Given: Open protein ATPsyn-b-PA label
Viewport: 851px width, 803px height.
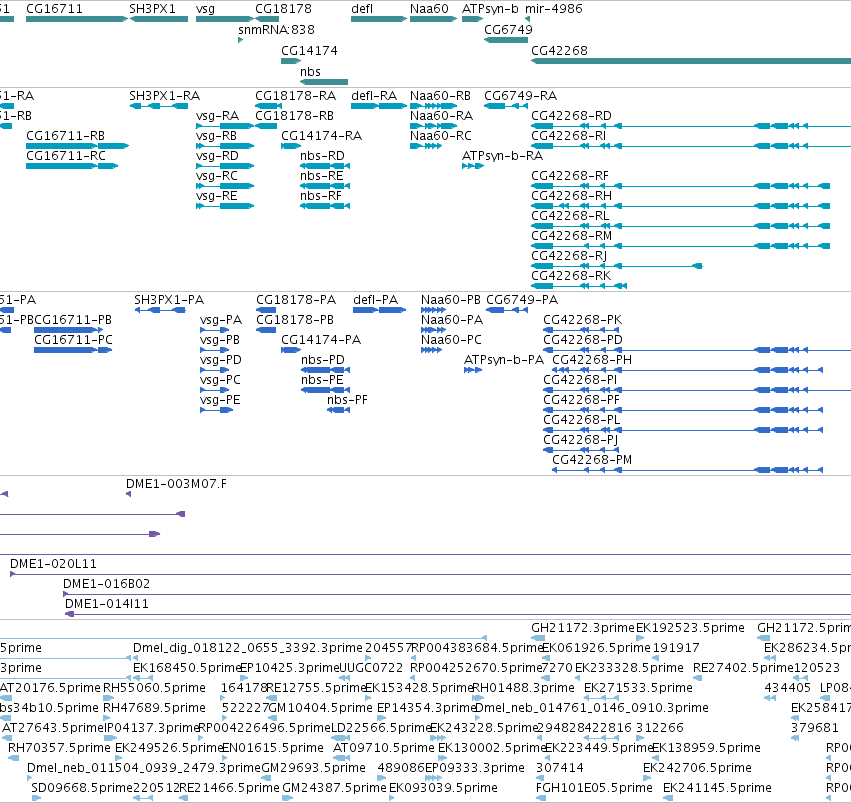Looking at the screenshot, I should 504,360.
